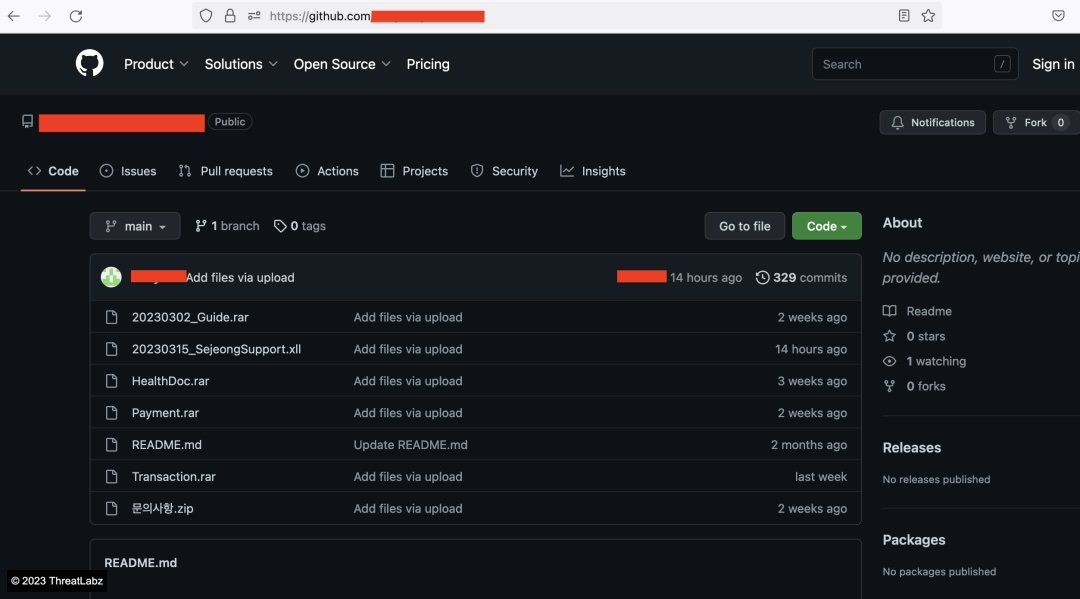Open the README.md file link
The width and height of the screenshot is (1080, 599).
coord(166,444)
